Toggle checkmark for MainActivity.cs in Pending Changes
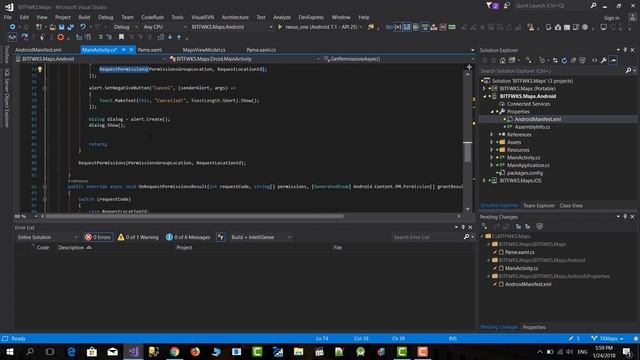Viewport: 640px width, 360px height. point(495,268)
